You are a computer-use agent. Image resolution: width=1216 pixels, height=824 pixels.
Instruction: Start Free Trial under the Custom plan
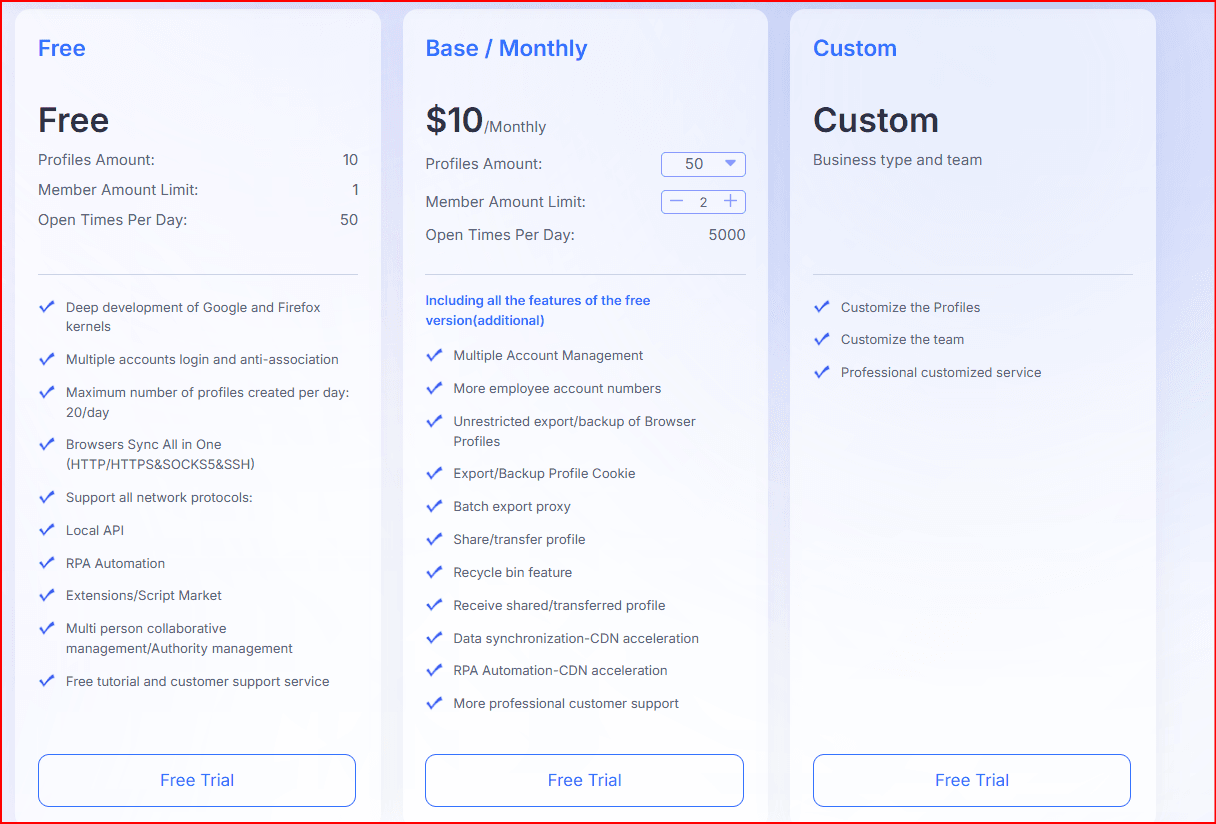972,780
